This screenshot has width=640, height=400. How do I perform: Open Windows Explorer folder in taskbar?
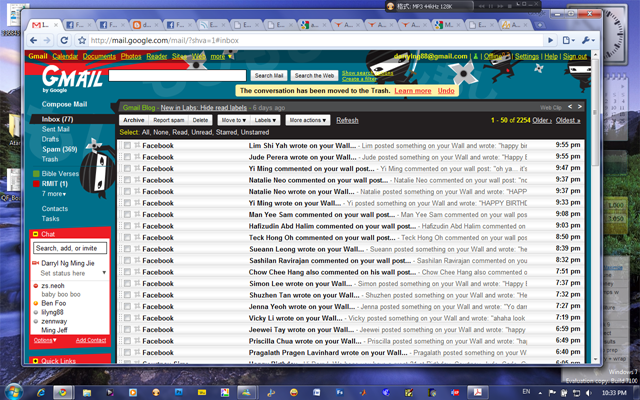pos(87,393)
